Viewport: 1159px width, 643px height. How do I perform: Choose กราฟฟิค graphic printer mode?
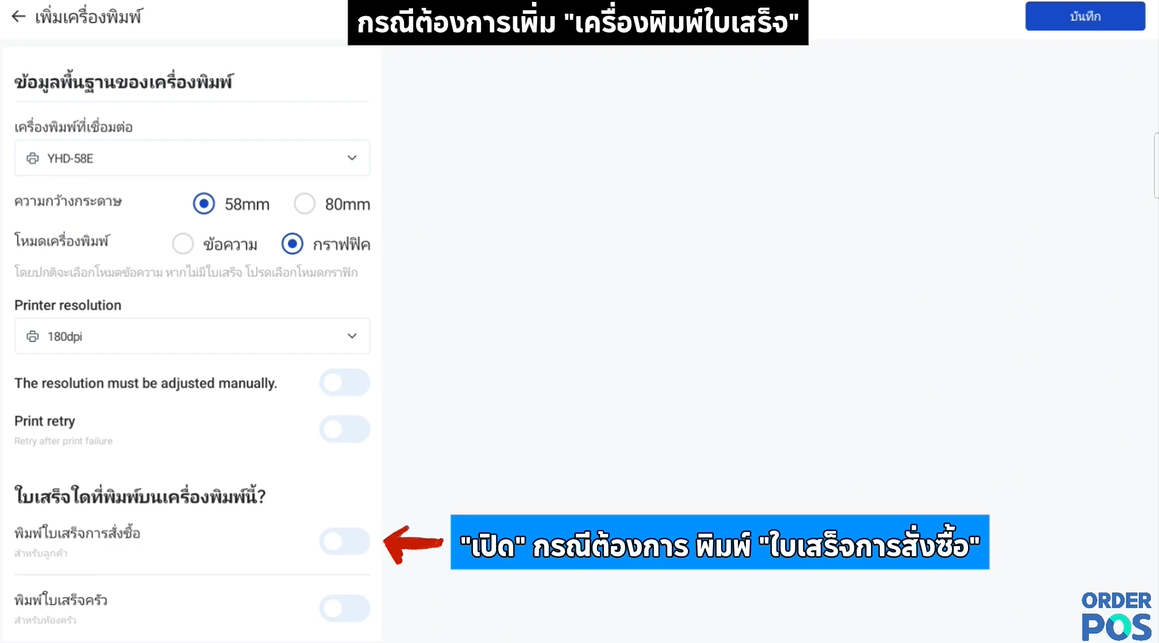292,243
